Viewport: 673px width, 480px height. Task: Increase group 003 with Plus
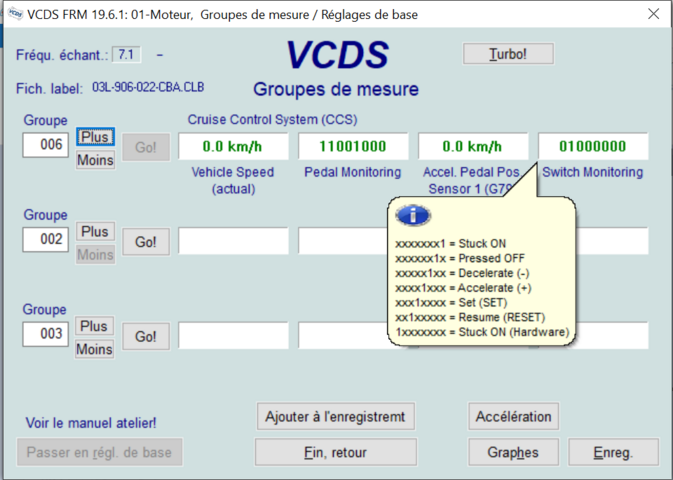pos(94,326)
